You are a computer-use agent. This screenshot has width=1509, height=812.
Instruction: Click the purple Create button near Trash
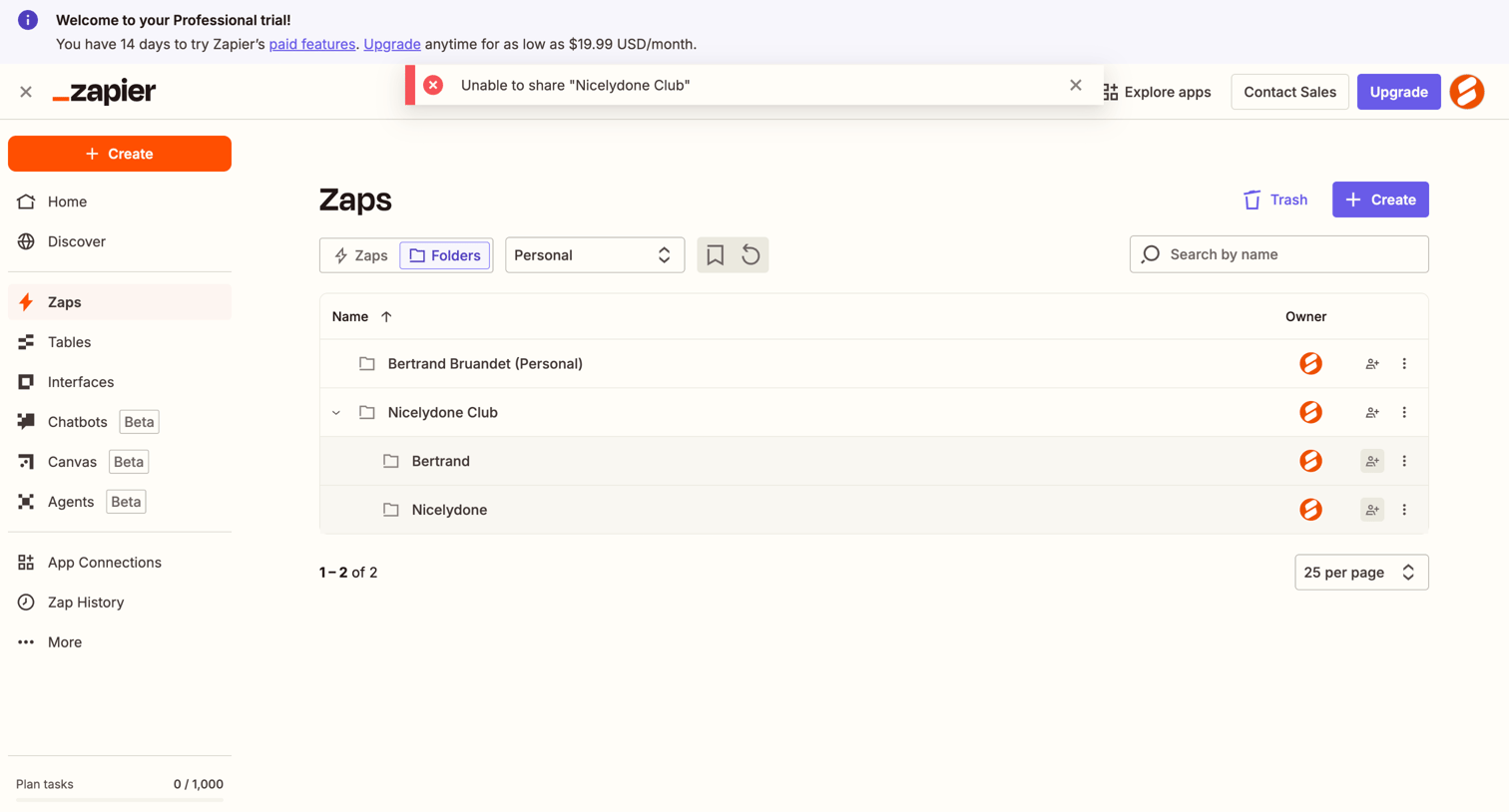coord(1380,200)
